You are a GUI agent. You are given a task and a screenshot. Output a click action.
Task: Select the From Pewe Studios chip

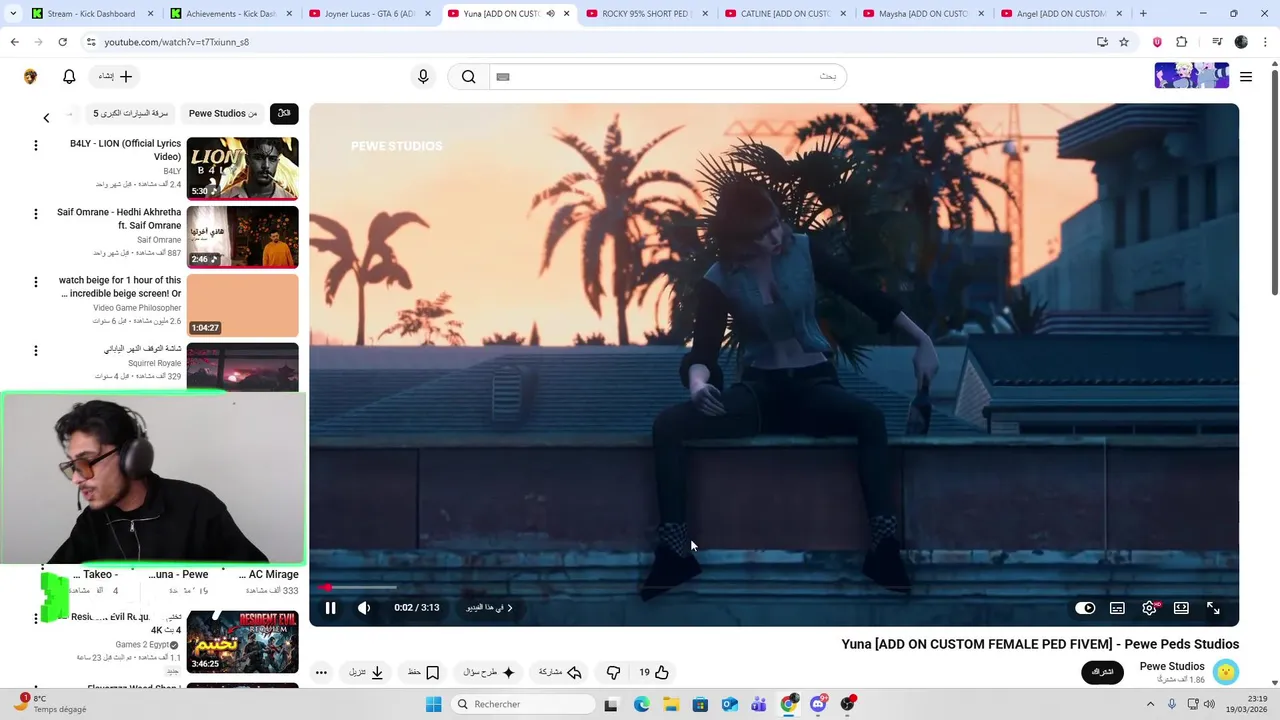click(223, 113)
